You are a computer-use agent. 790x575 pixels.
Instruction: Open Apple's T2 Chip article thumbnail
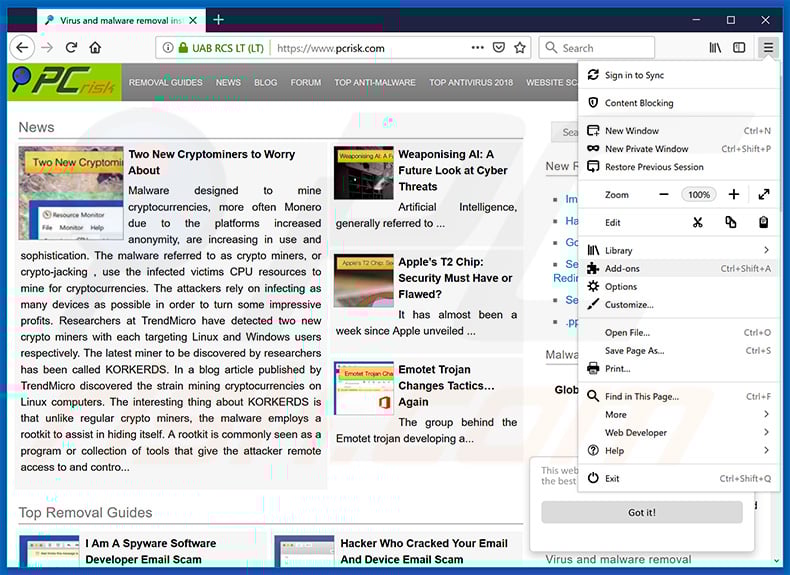tap(364, 281)
